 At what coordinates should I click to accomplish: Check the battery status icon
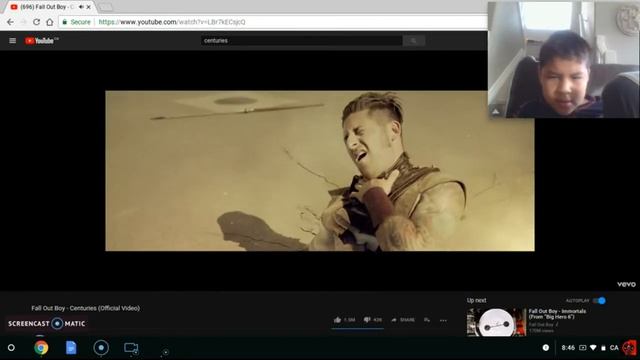[603, 348]
